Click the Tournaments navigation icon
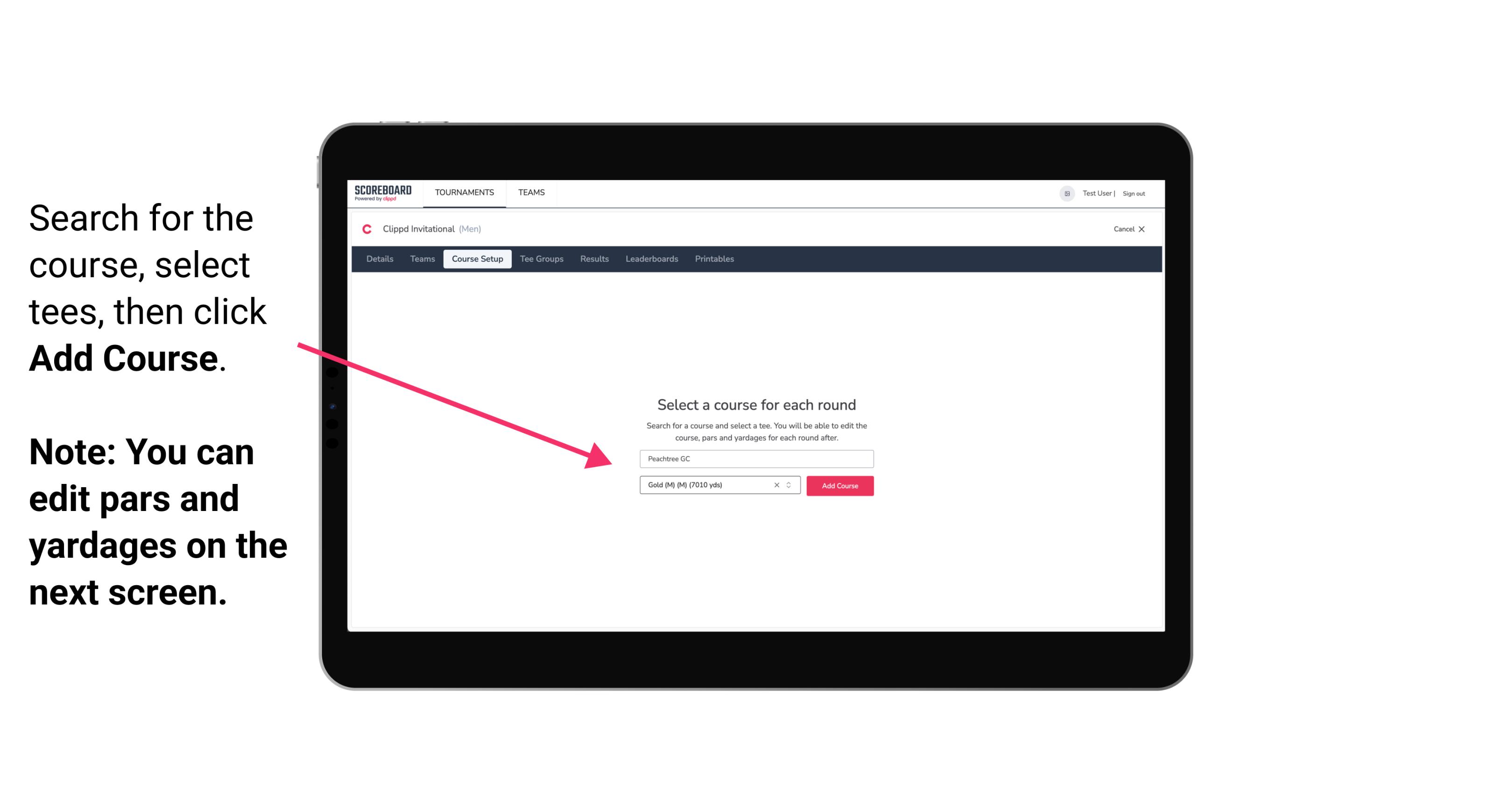The width and height of the screenshot is (1510, 812). tap(464, 192)
